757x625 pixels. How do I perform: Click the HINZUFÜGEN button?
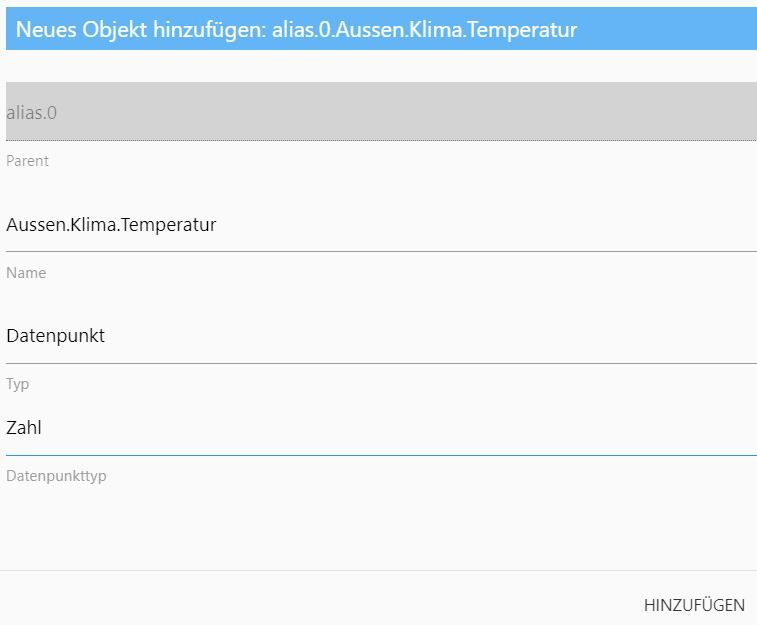(694, 605)
